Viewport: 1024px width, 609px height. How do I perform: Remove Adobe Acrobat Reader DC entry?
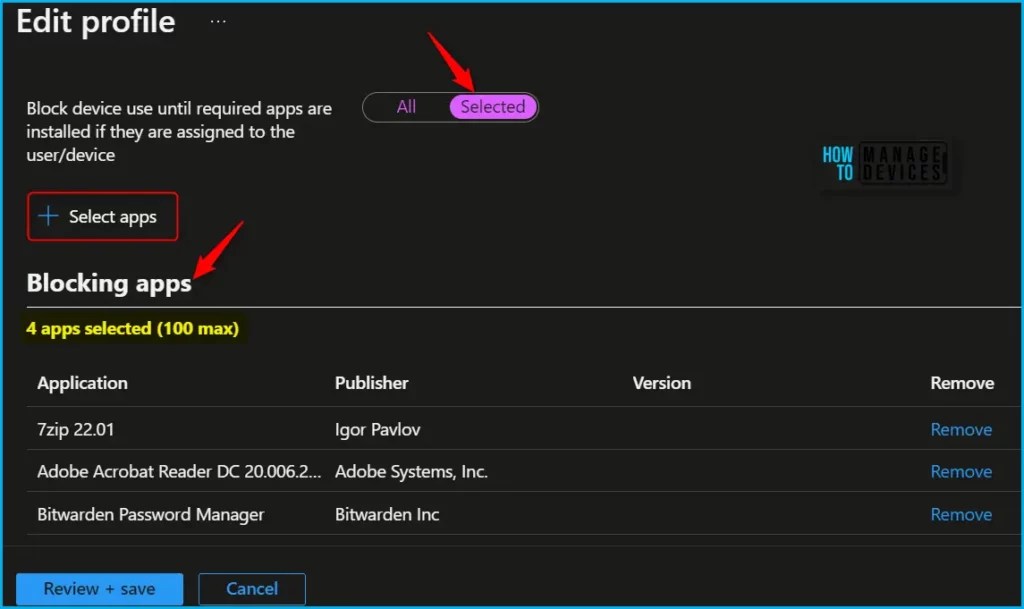(x=960, y=471)
